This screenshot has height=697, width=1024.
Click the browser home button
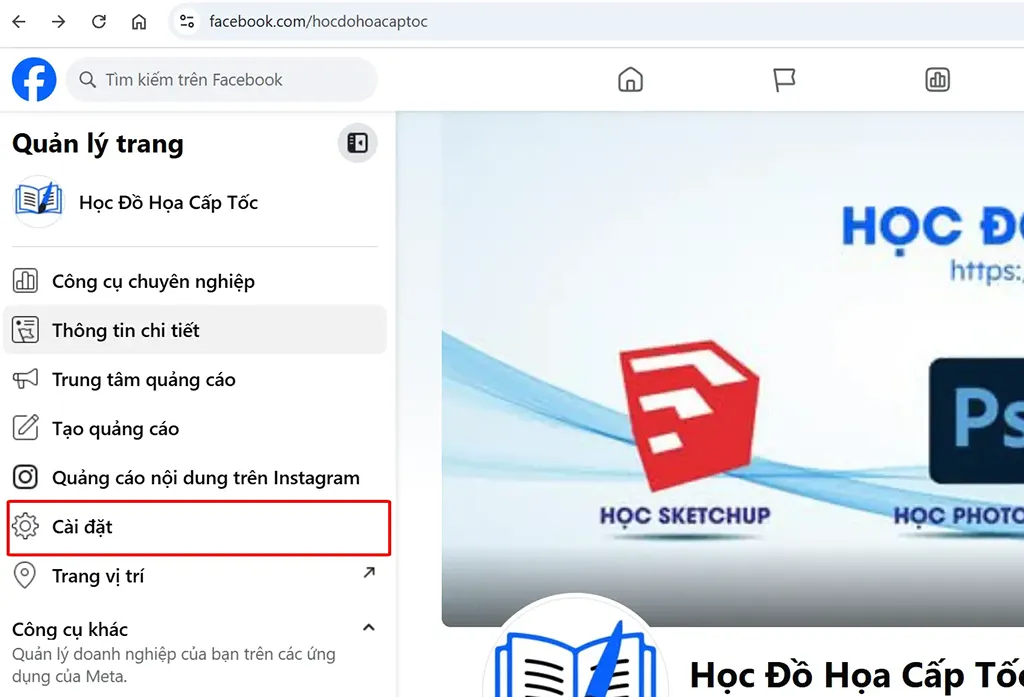[139, 21]
